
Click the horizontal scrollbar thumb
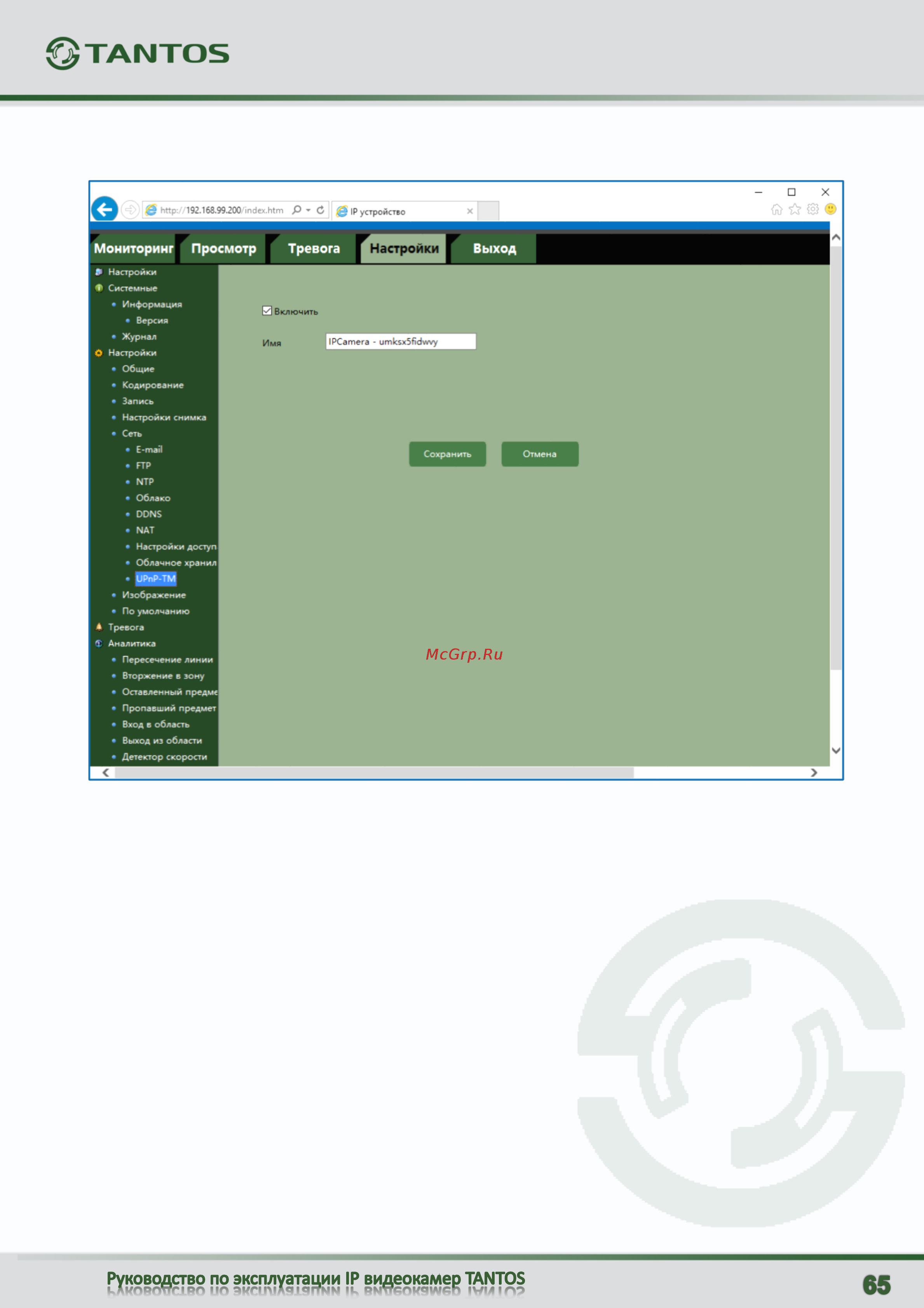pyautogui.click(x=374, y=772)
